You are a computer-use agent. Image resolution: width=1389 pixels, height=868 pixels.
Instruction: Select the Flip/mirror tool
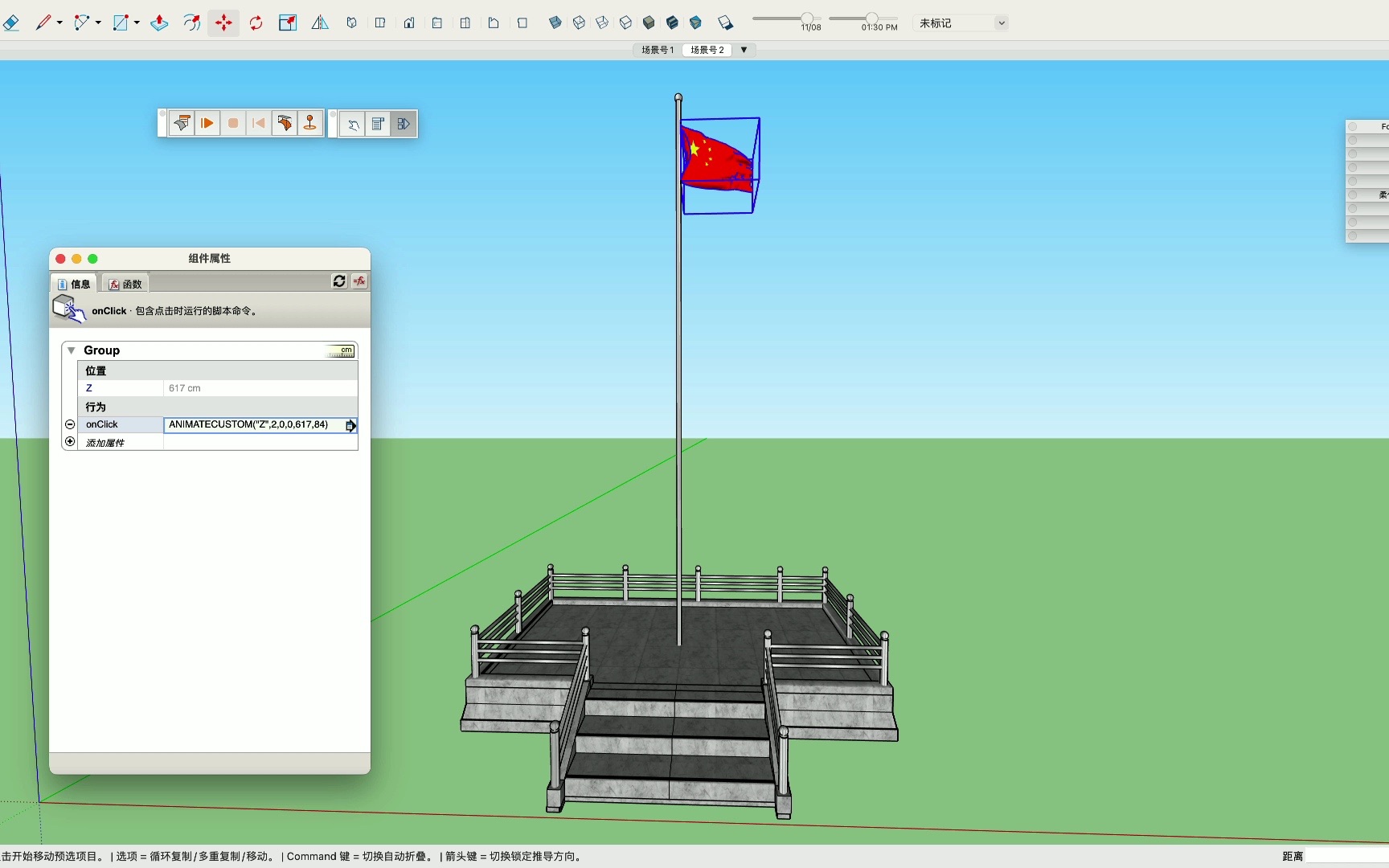click(320, 23)
